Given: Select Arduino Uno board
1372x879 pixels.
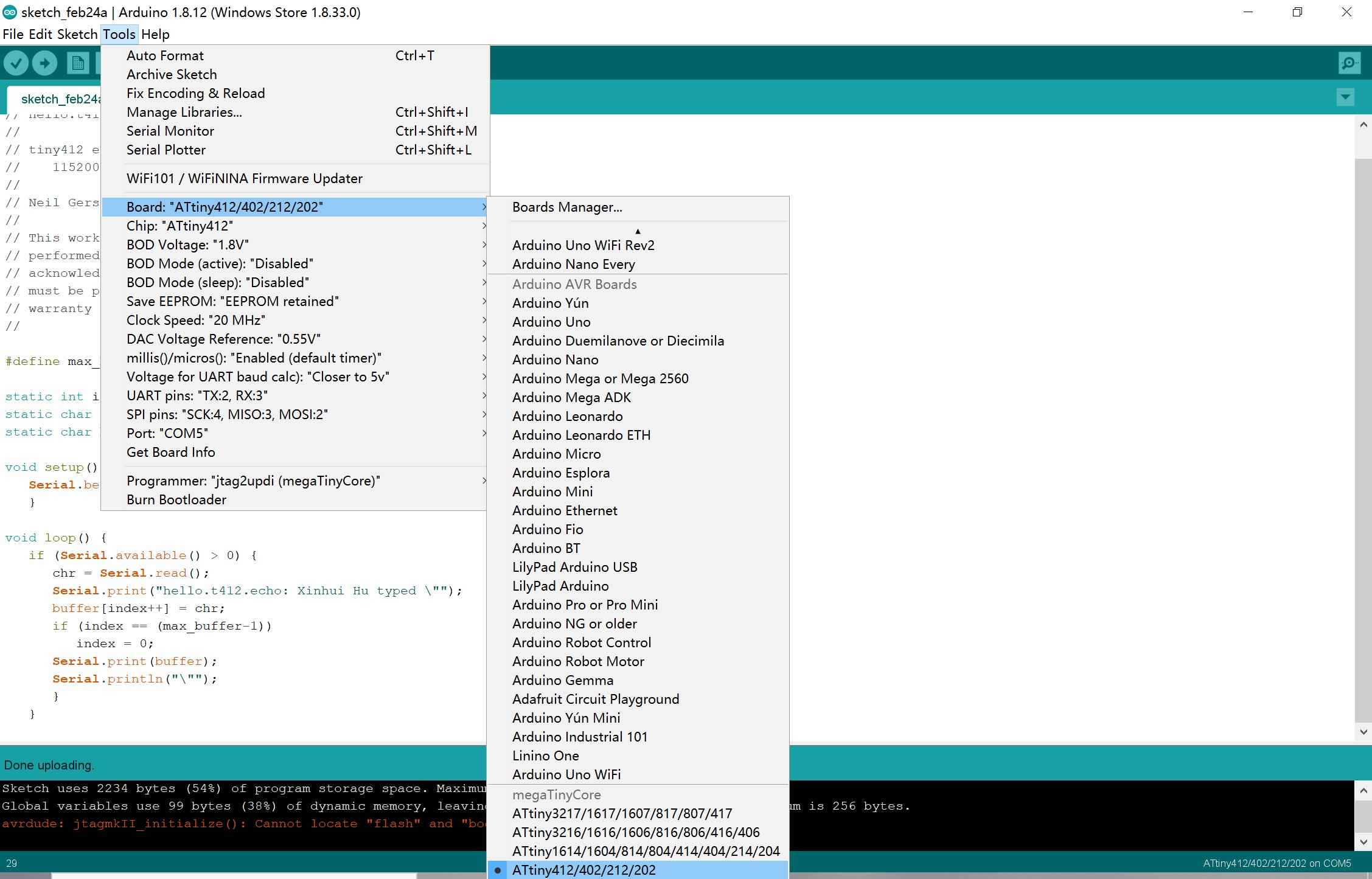Looking at the screenshot, I should click(x=638, y=322).
